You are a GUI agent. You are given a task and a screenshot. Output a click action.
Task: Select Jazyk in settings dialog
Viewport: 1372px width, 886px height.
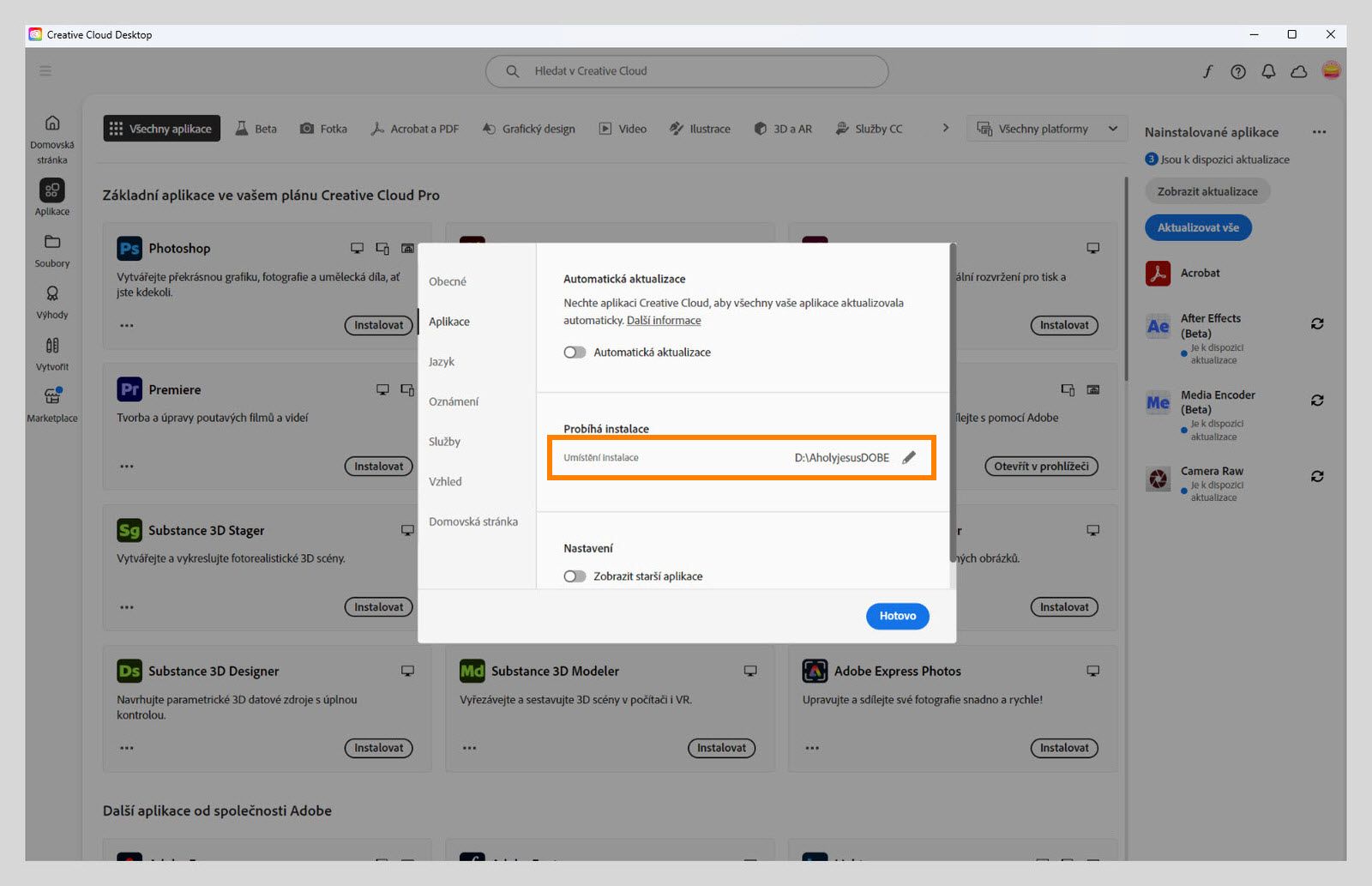click(x=442, y=362)
